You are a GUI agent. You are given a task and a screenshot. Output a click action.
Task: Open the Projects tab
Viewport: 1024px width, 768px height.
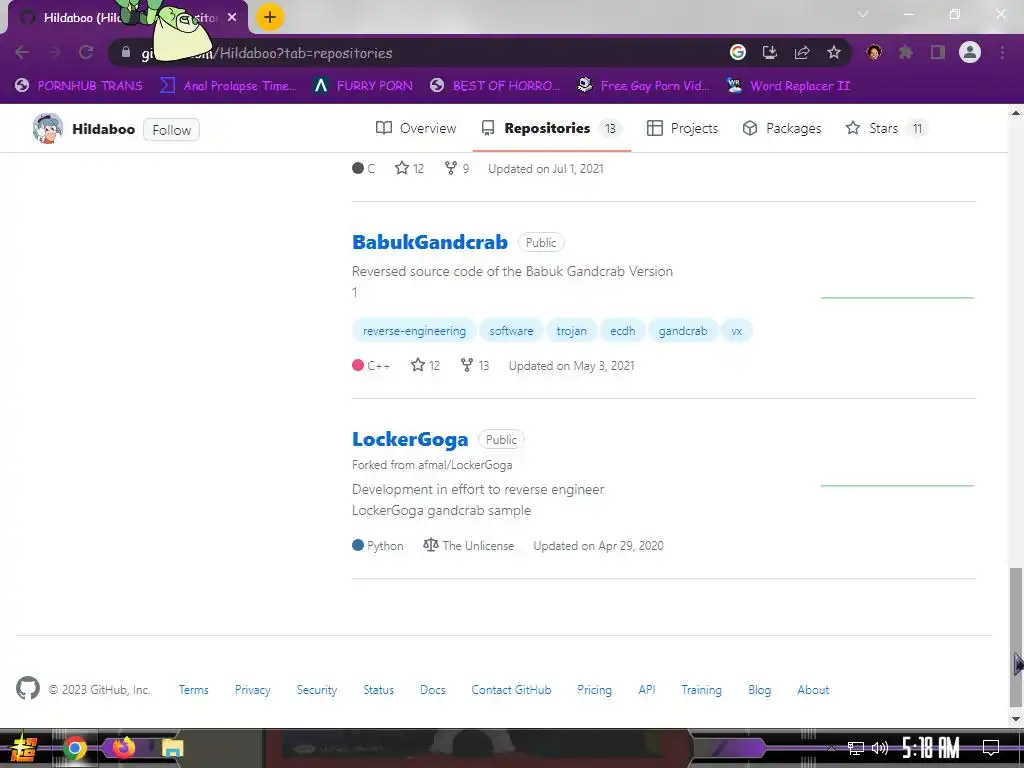coord(682,128)
